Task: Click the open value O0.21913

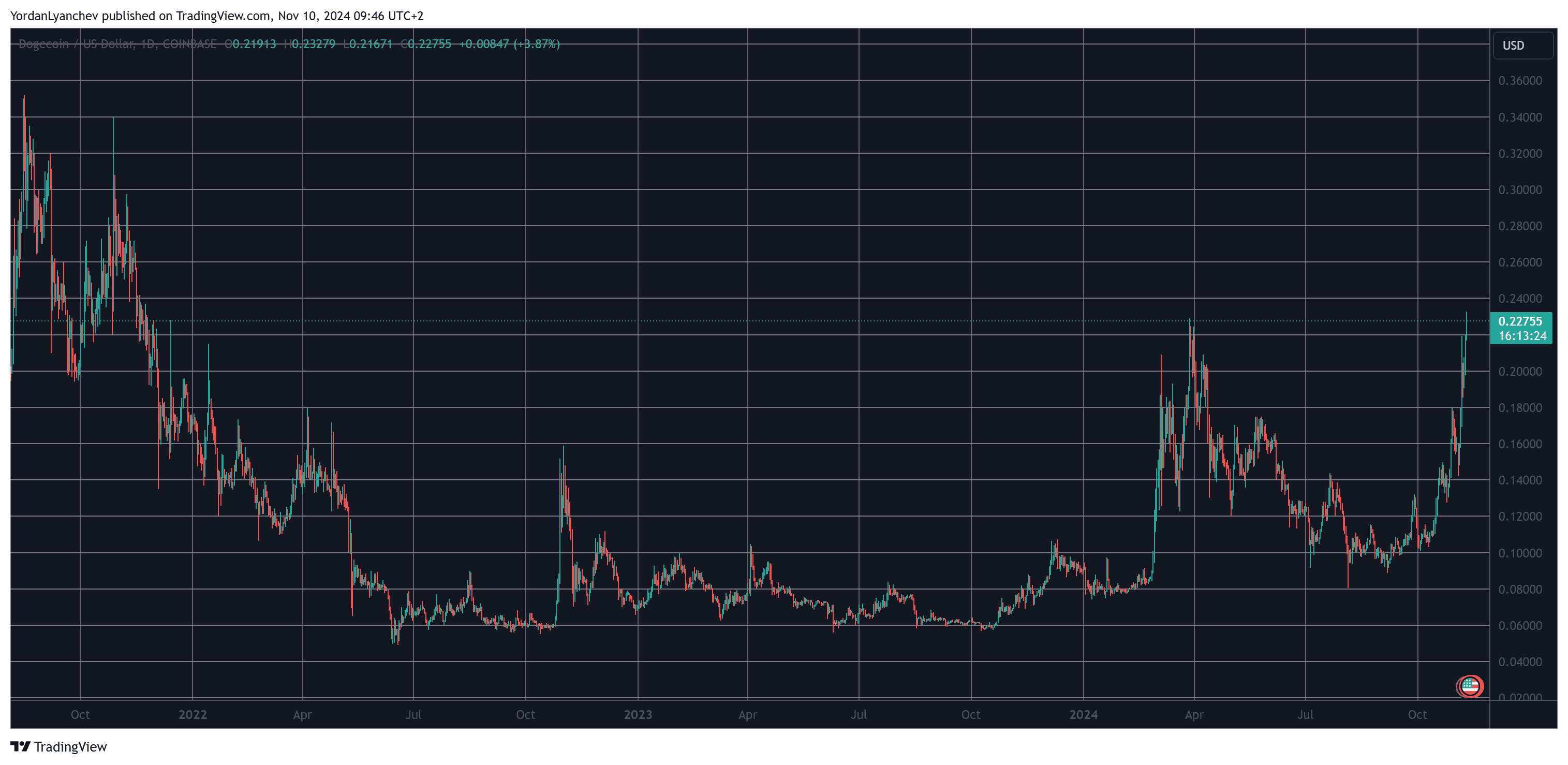Action: click(250, 44)
